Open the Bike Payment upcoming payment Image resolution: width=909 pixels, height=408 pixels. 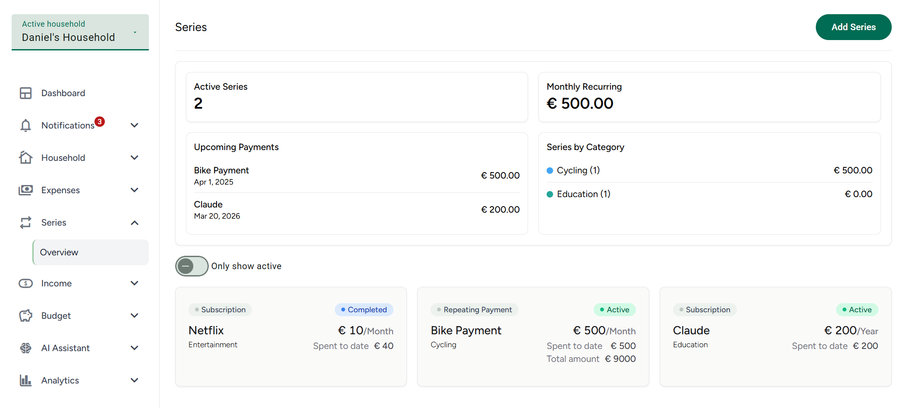point(356,176)
